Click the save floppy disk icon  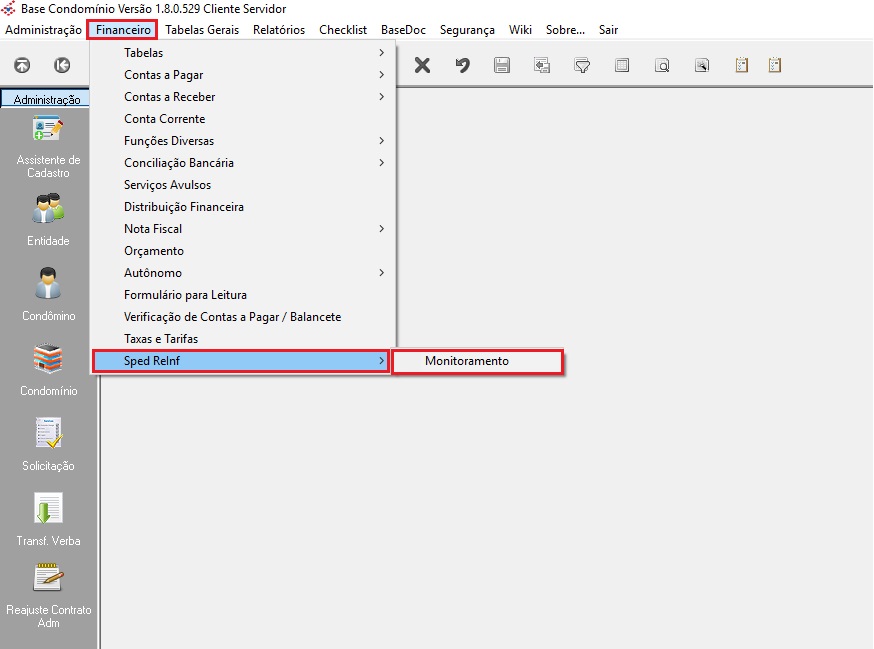tap(502, 65)
